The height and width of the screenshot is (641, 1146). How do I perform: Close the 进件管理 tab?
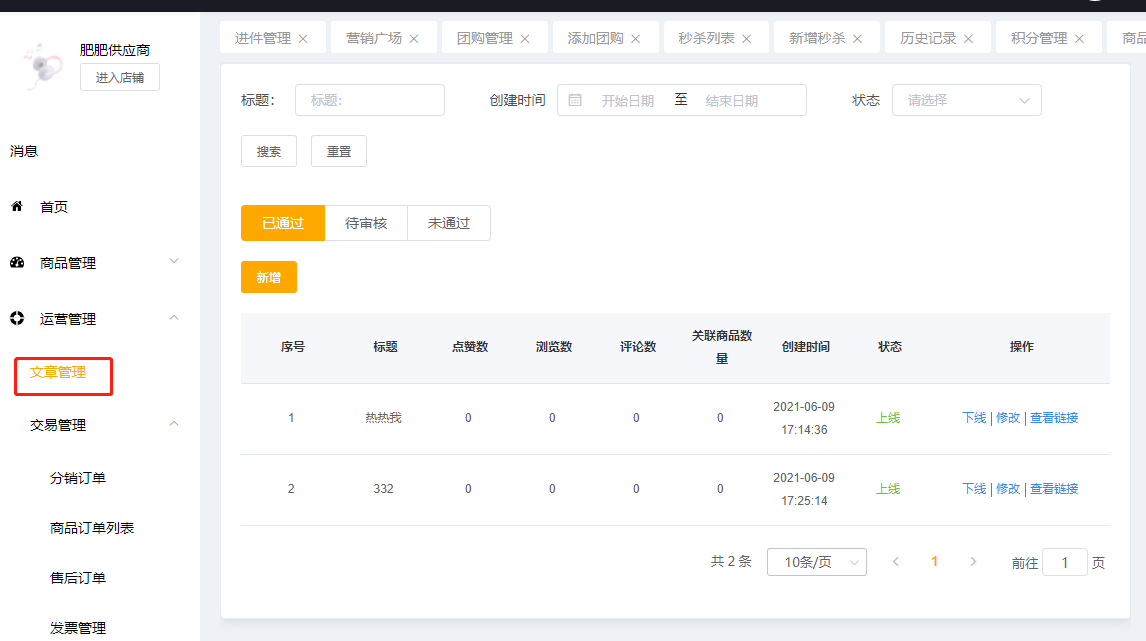pos(303,39)
